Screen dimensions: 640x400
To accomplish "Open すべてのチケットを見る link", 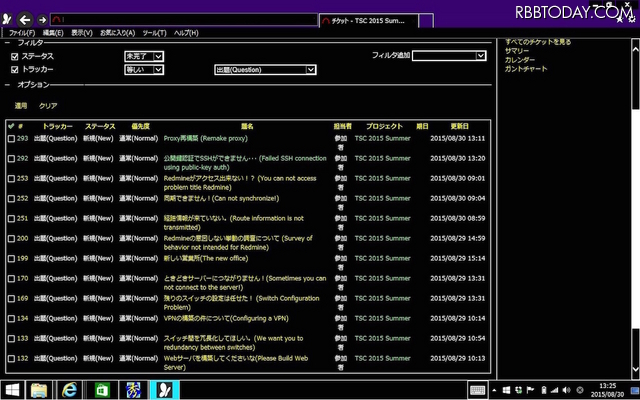I will [x=538, y=42].
